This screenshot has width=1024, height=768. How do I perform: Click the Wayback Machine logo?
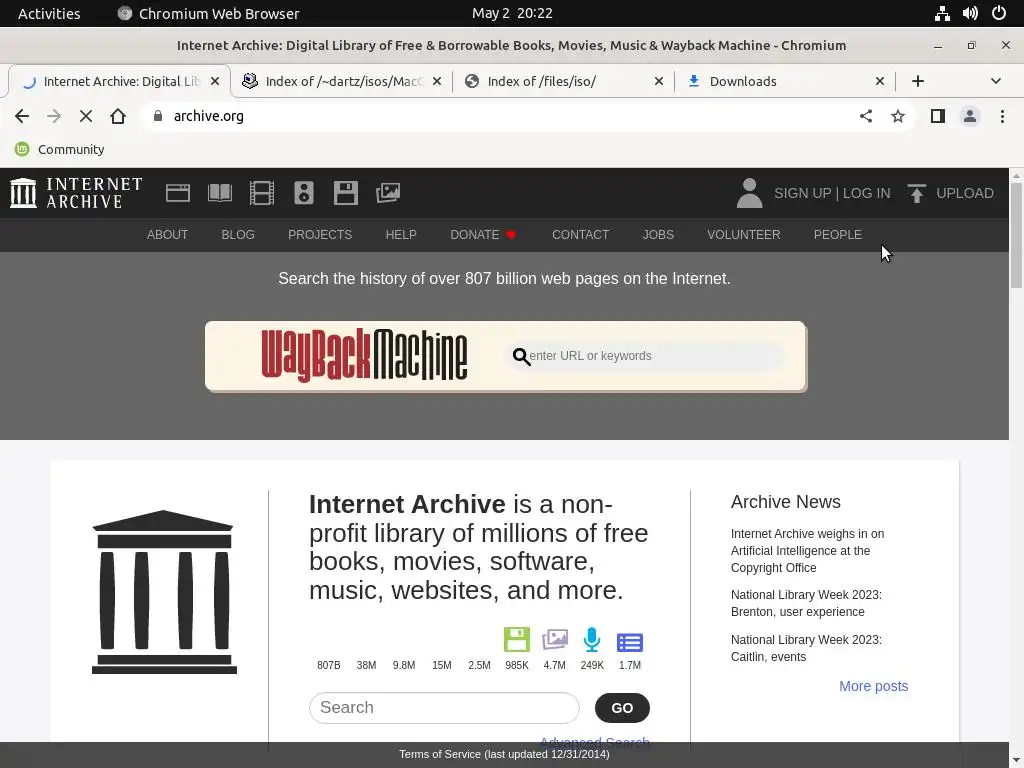point(364,356)
